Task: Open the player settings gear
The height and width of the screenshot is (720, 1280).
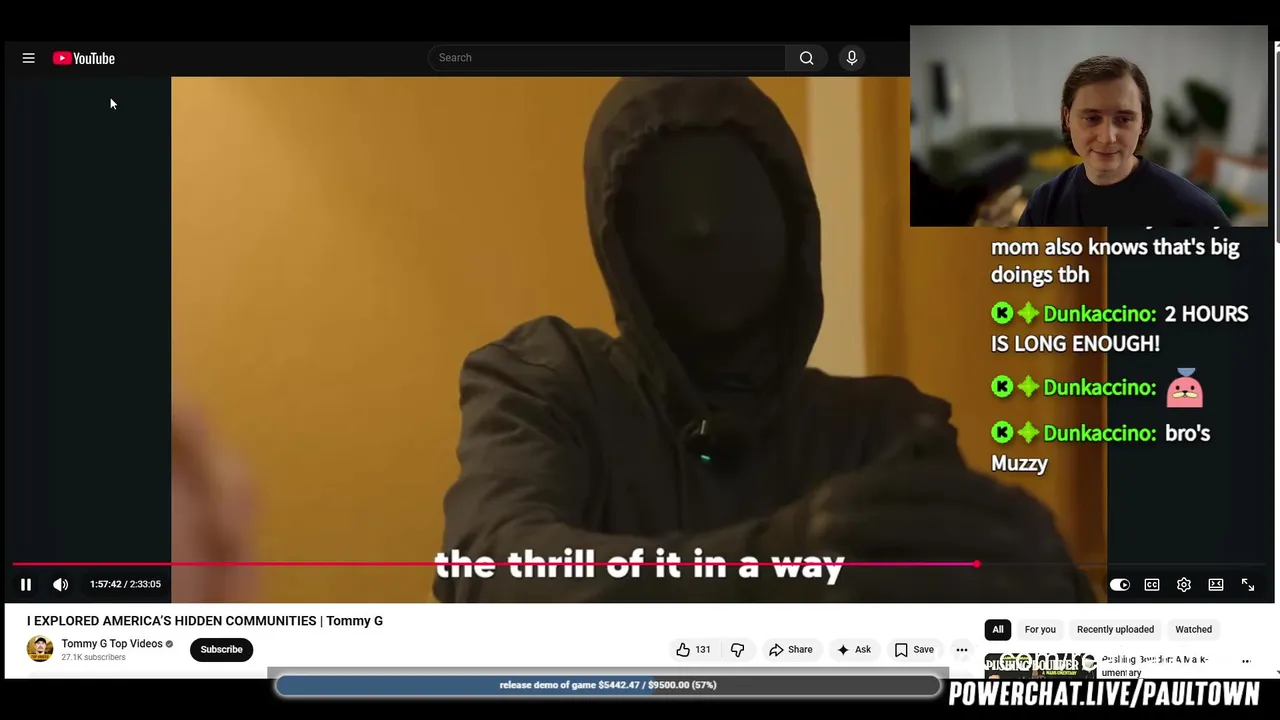Action: tap(1184, 584)
